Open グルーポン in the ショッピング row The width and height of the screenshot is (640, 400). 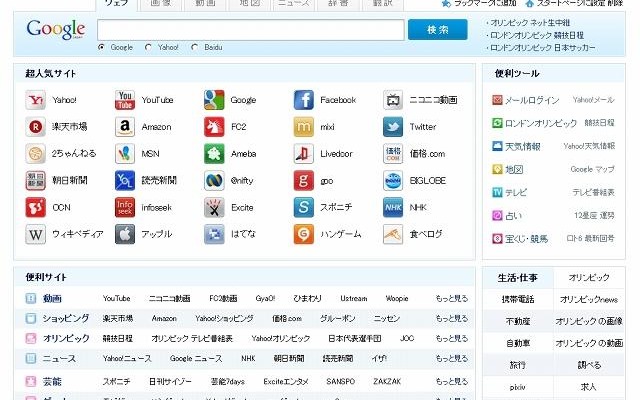tap(337, 318)
